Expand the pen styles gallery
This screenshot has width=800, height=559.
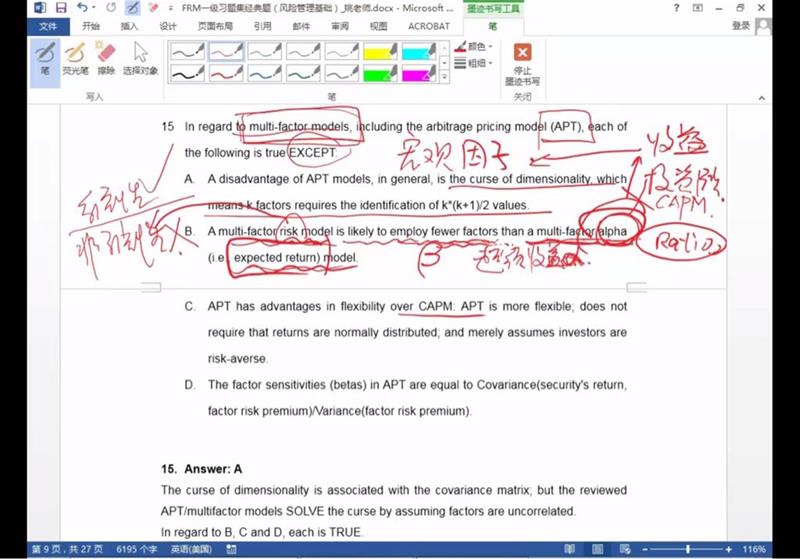pos(445,74)
